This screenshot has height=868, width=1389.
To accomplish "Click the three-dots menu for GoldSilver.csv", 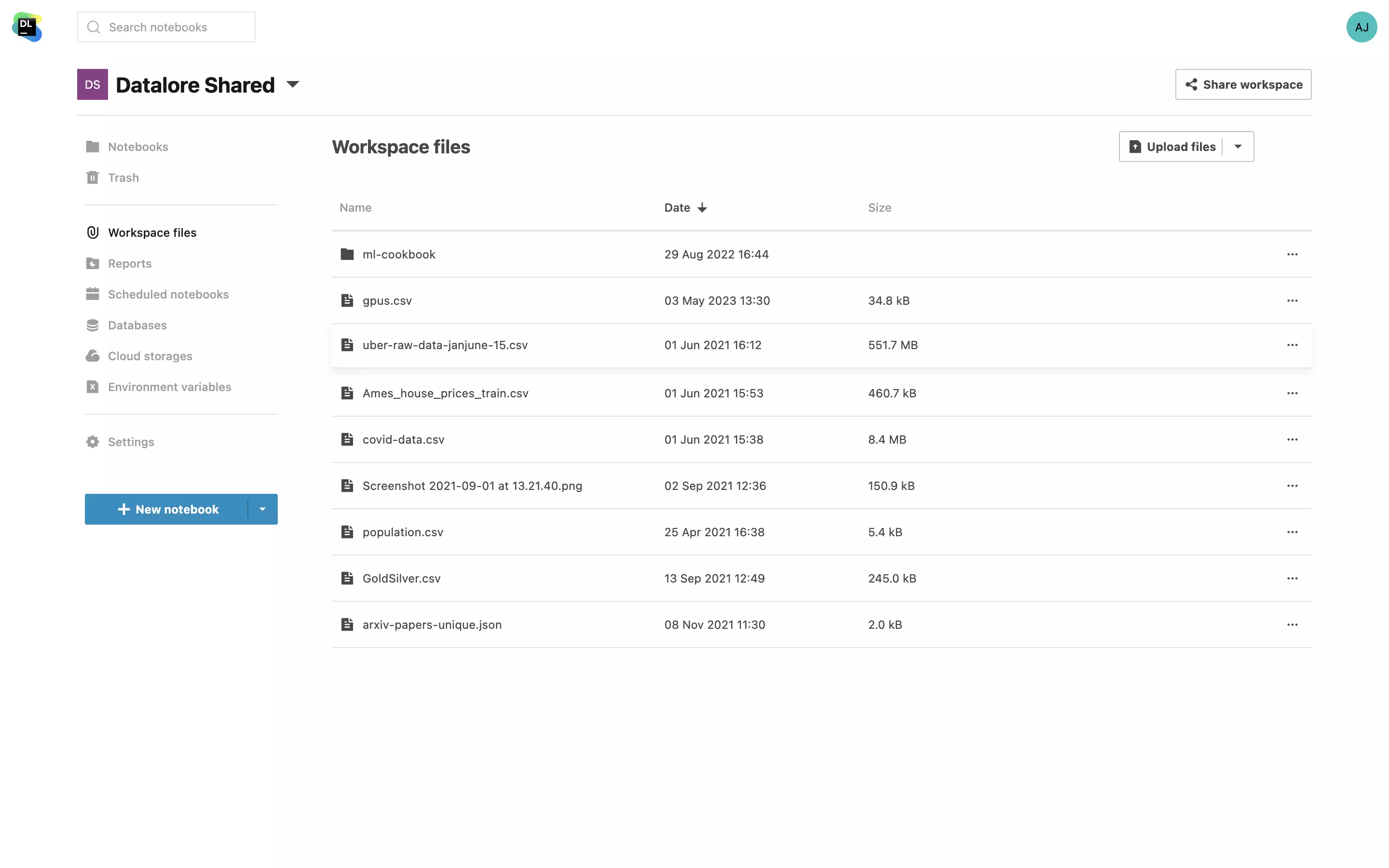I will click(1292, 579).
